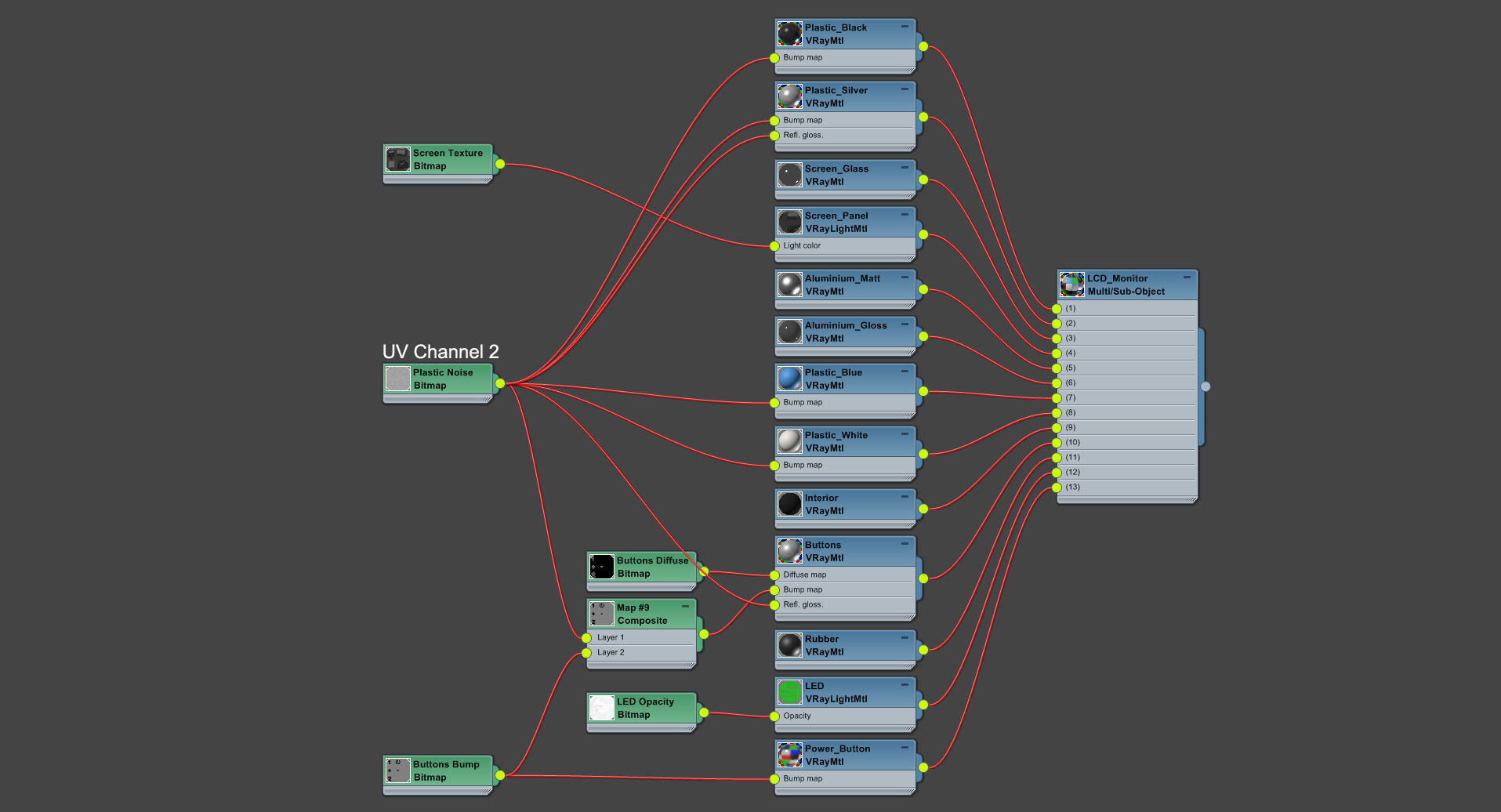This screenshot has height=812, width=1501.
Task: Select 'Refl. gloss.' slot on Plastic_Silver
Action: [845, 135]
